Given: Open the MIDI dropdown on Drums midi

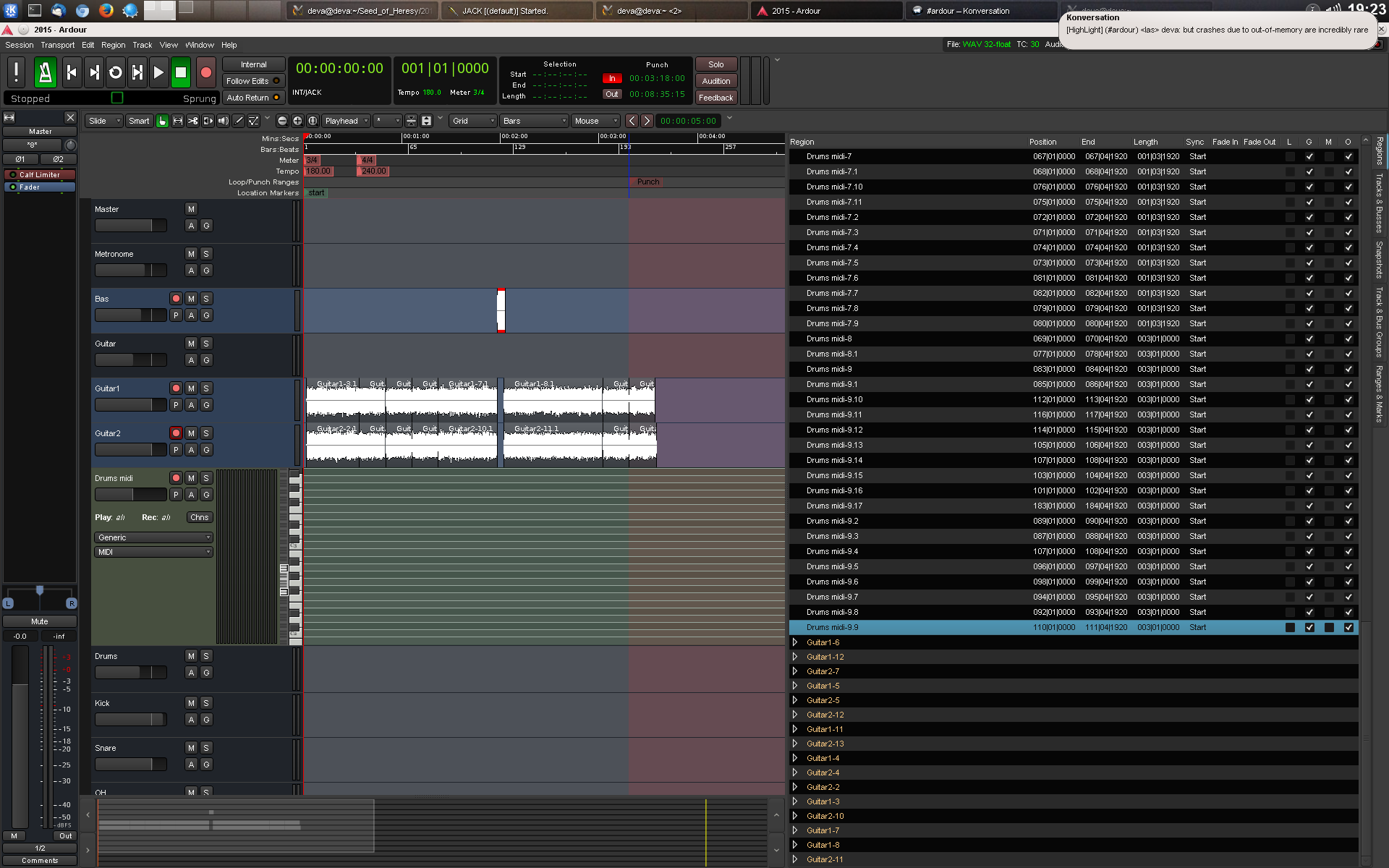Looking at the screenshot, I should [153, 552].
